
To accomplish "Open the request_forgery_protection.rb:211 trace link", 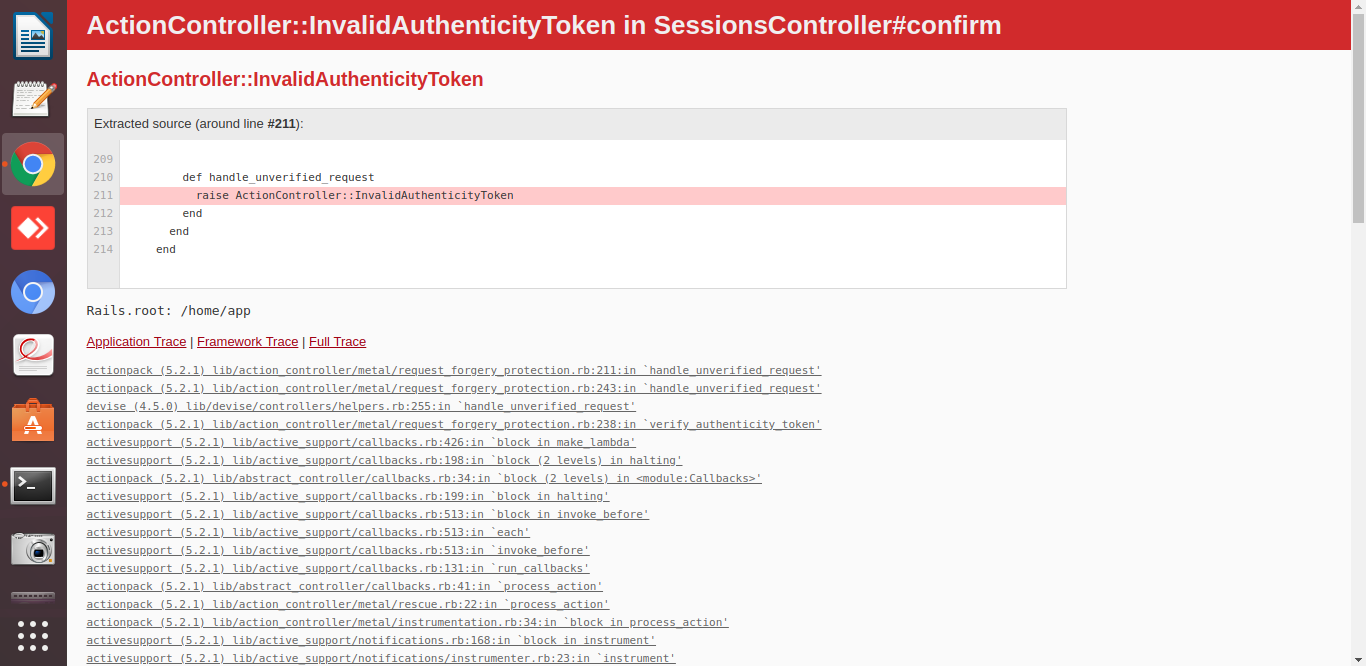I will [453, 370].
